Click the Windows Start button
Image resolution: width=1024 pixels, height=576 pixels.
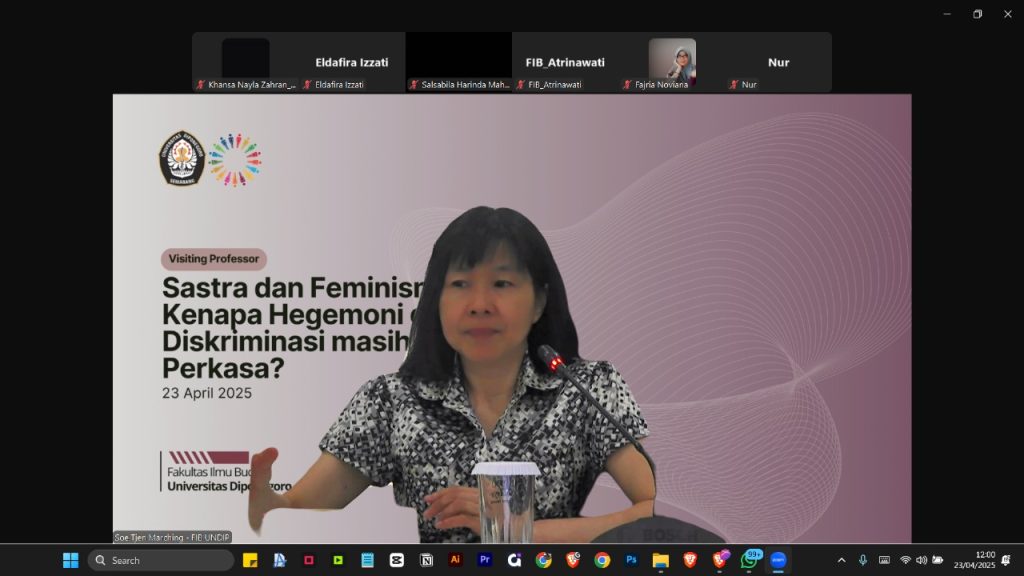71,560
